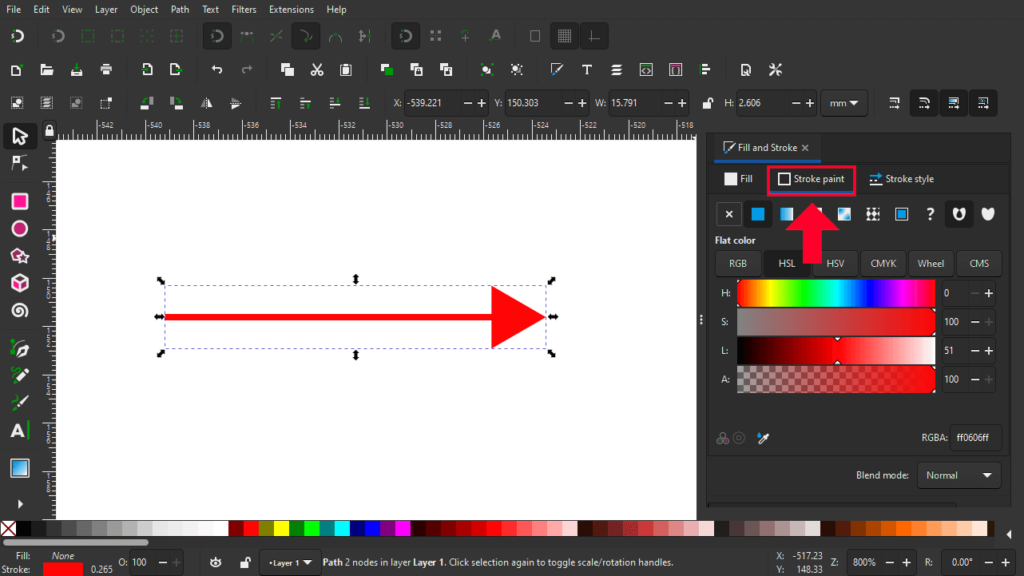Select the Node edit tool
This screenshot has height=576, width=1024.
point(20,163)
